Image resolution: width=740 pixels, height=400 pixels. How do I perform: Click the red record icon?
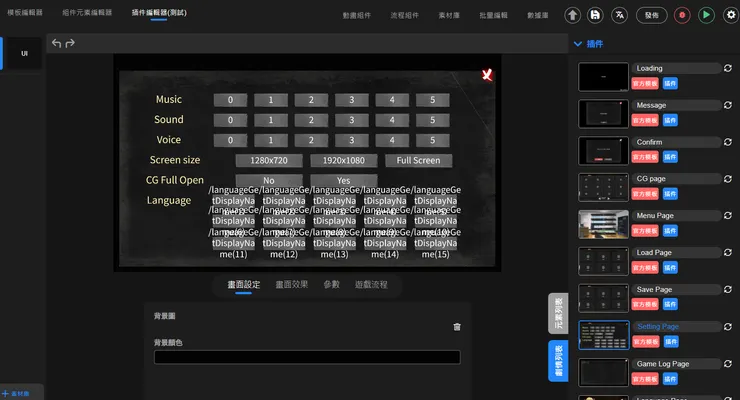point(682,15)
